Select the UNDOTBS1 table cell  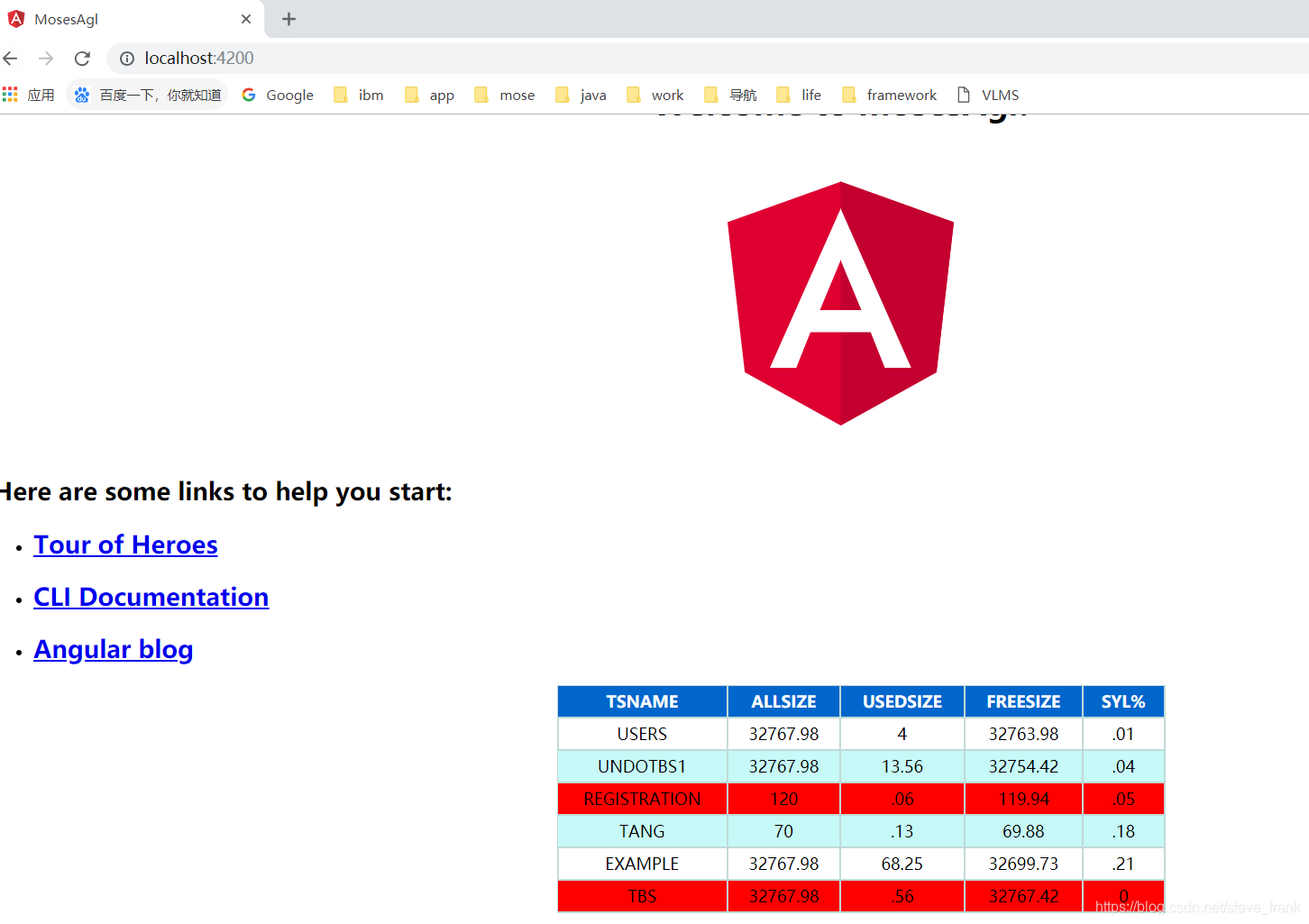[643, 766]
